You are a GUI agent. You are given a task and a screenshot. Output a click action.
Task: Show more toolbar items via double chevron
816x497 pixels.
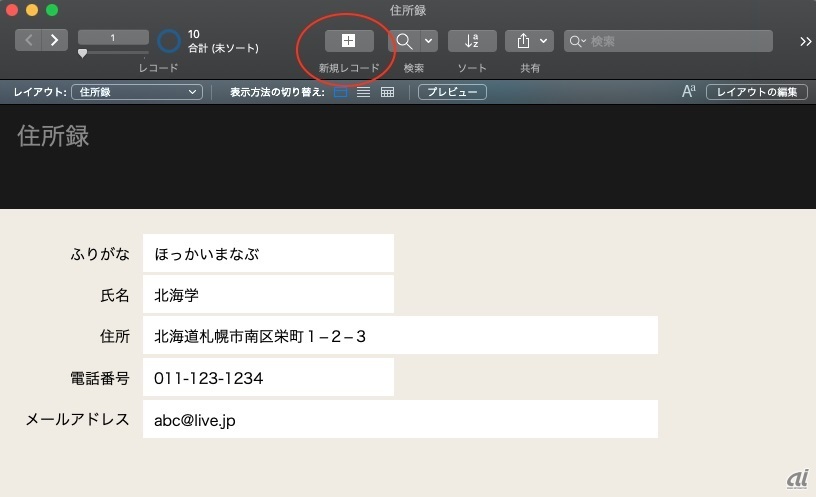(x=805, y=42)
